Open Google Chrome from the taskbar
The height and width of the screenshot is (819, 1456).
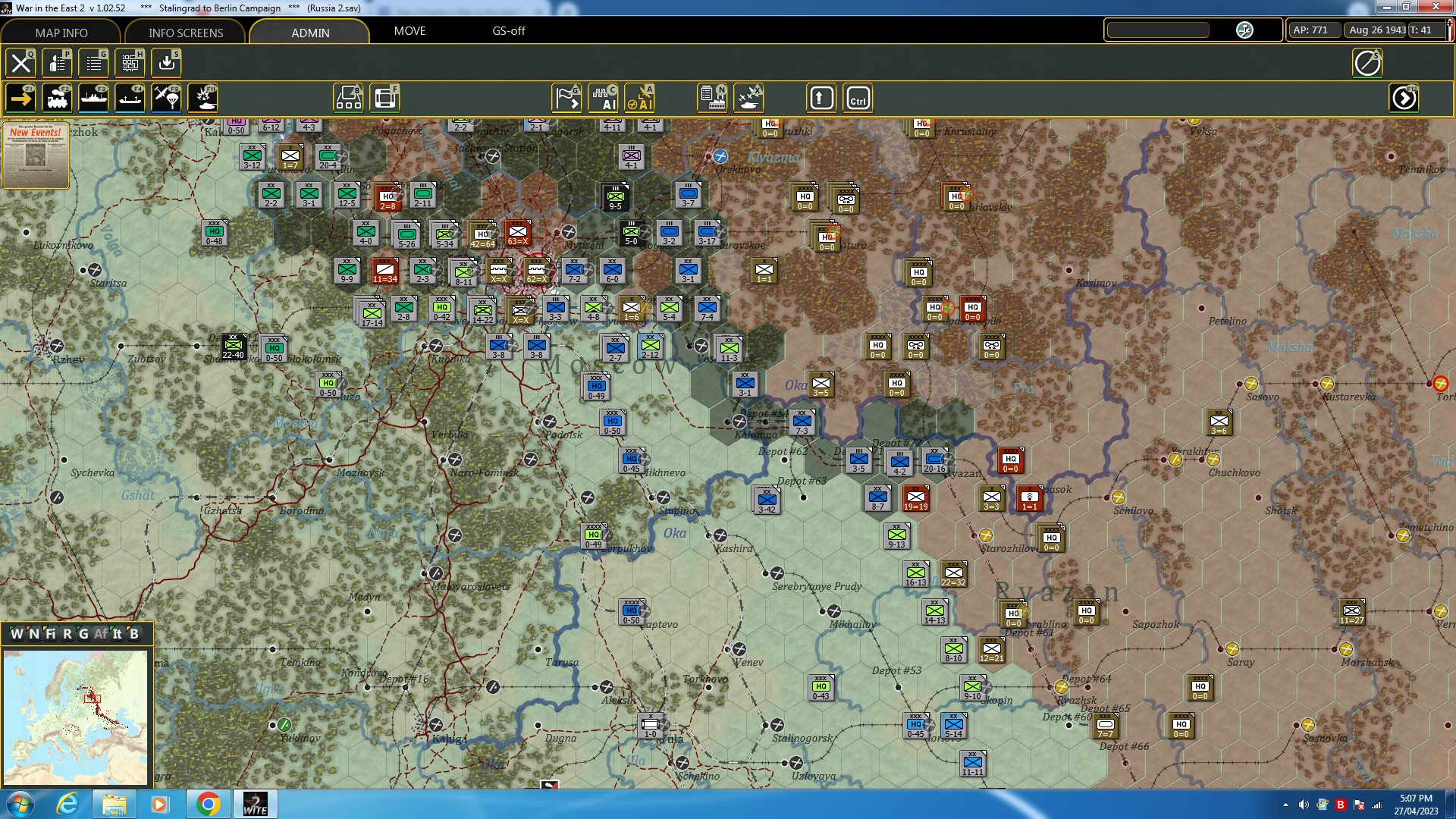[x=209, y=803]
